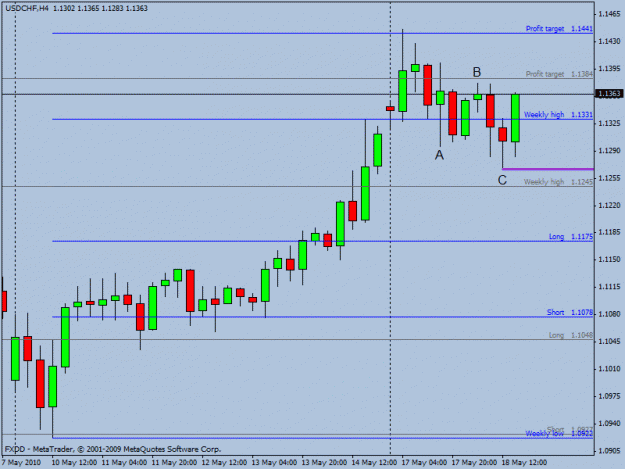Screen dimensions: 625x469
Task: Click the '11 May 04:00' time axis label
Action: [124, 462]
